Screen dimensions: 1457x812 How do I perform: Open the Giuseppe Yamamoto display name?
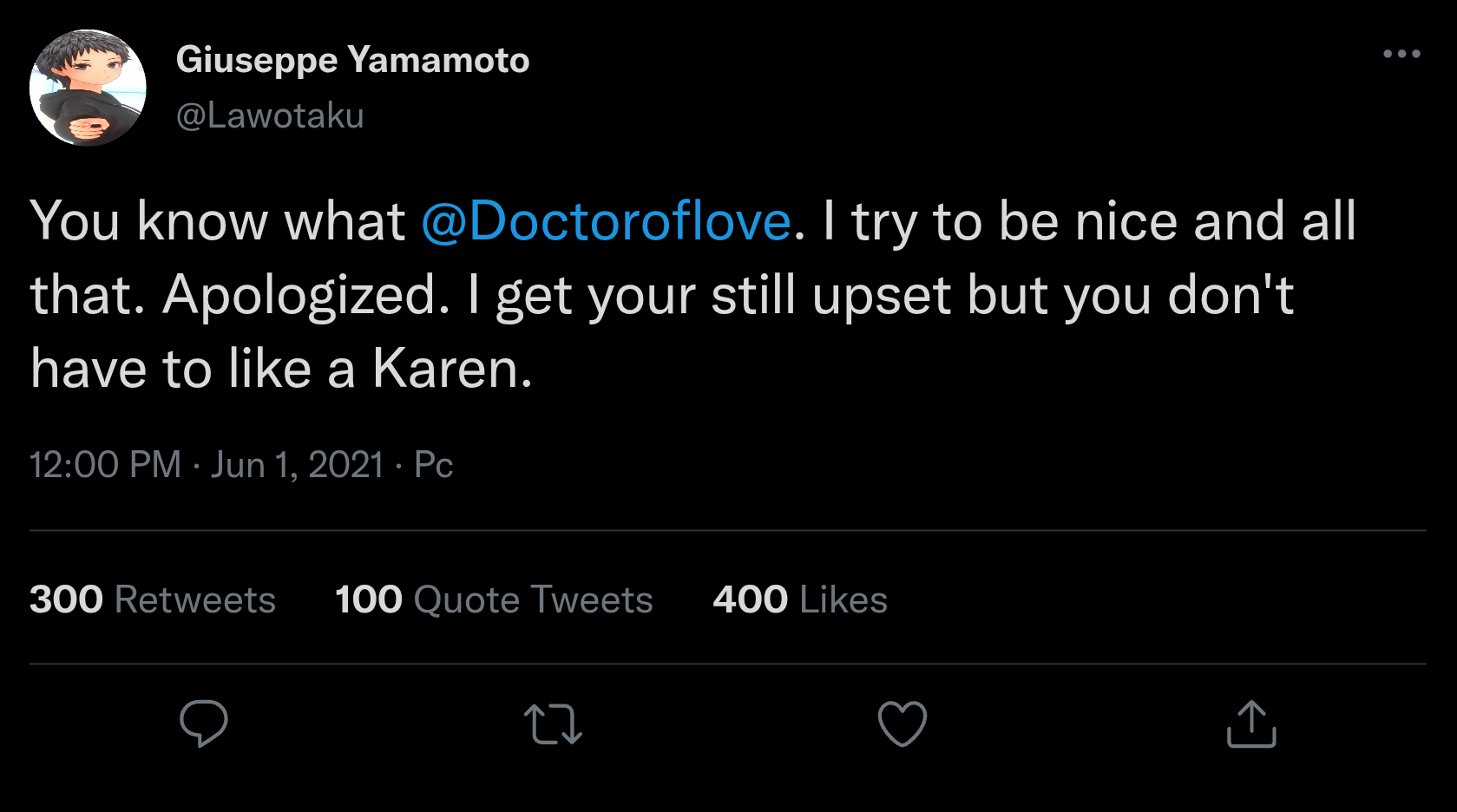coord(352,60)
